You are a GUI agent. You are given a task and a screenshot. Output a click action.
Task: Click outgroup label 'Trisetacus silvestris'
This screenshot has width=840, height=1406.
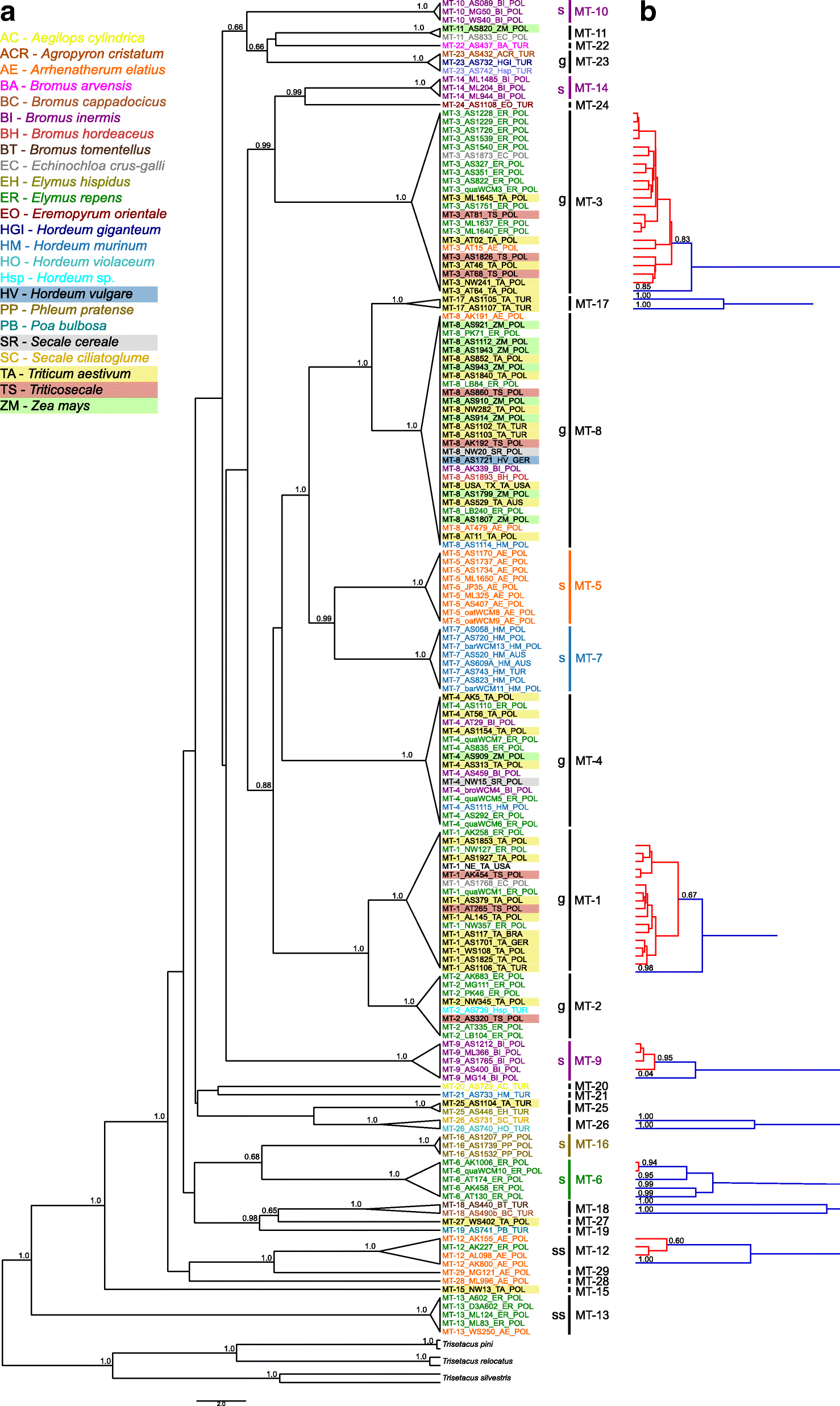[477, 1378]
